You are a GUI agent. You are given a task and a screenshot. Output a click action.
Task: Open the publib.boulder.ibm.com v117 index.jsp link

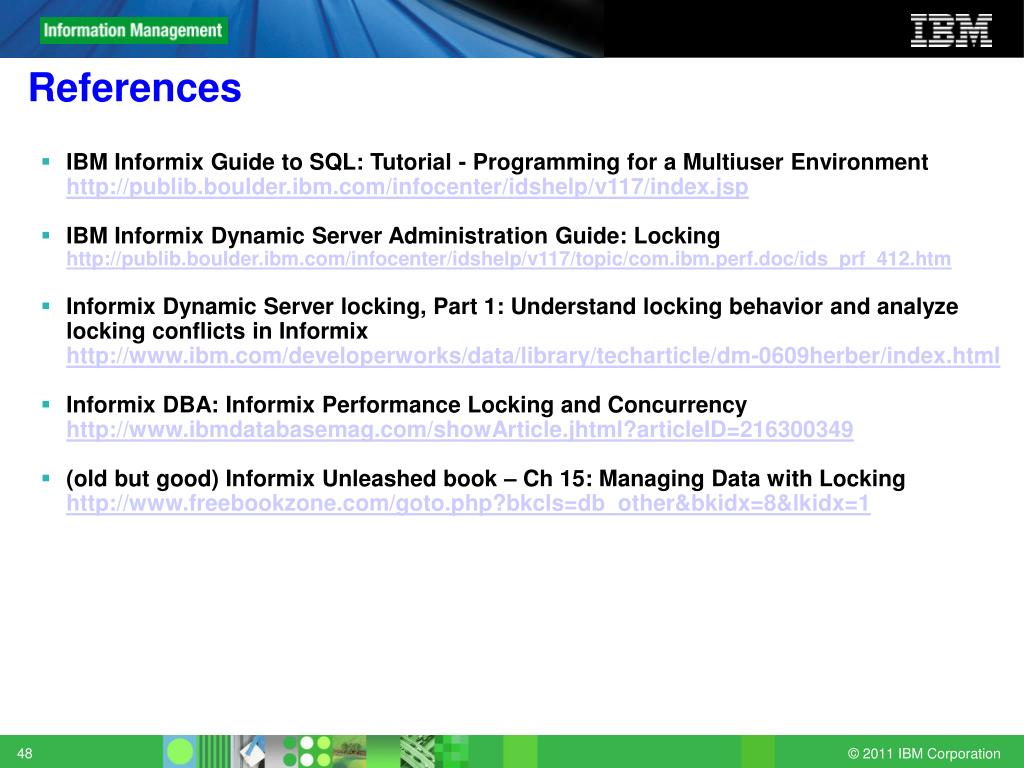(x=407, y=187)
